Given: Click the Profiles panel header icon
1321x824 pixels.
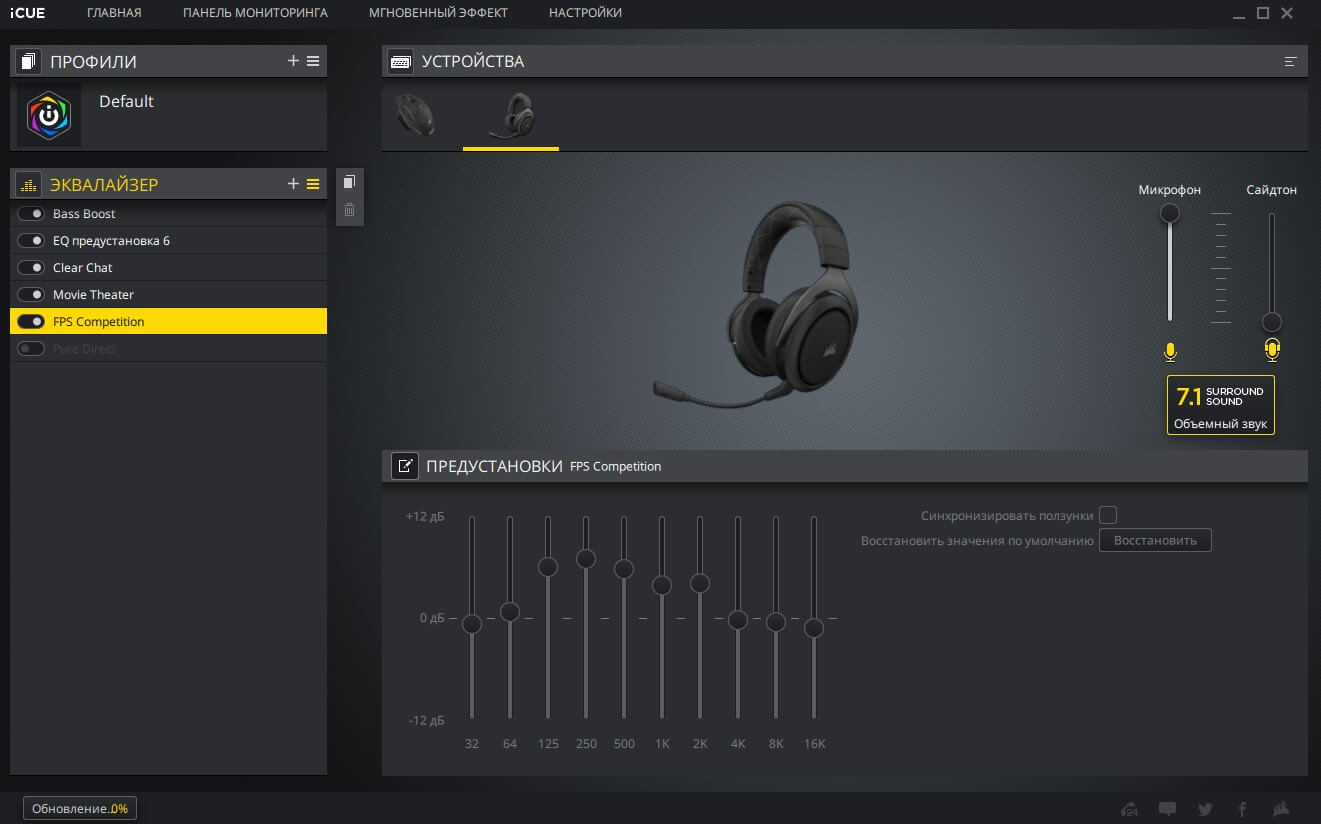Looking at the screenshot, I should point(29,61).
